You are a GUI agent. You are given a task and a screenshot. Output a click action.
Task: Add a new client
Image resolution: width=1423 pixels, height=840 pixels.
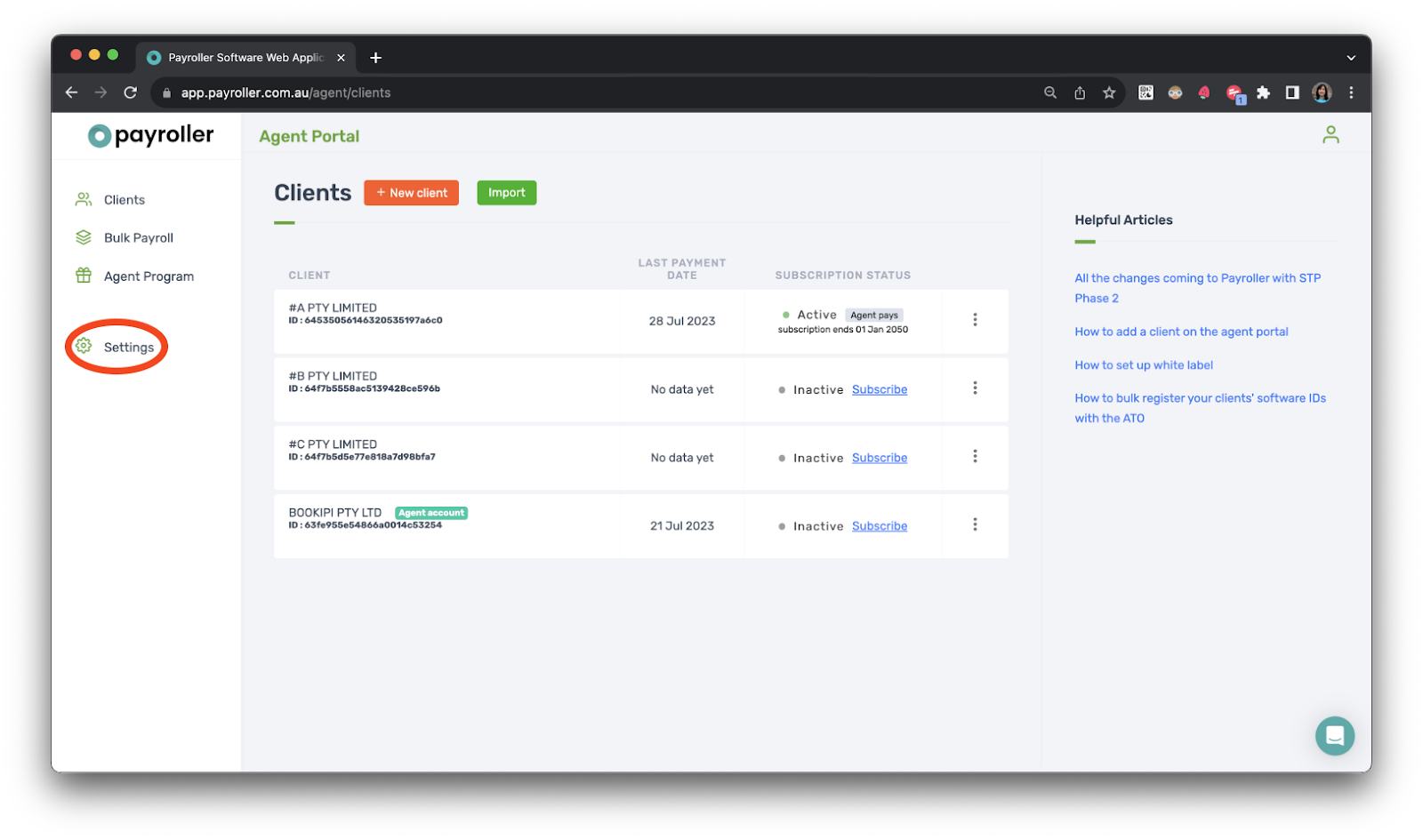coord(411,193)
